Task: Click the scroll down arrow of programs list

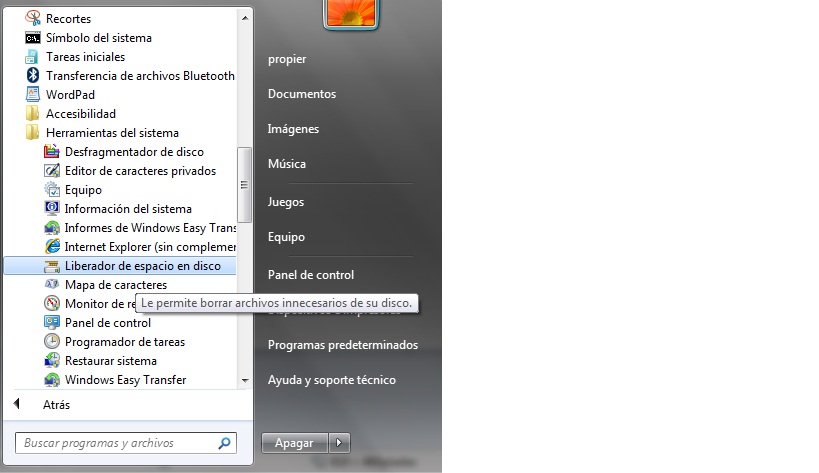Action: pyautogui.click(x=245, y=381)
